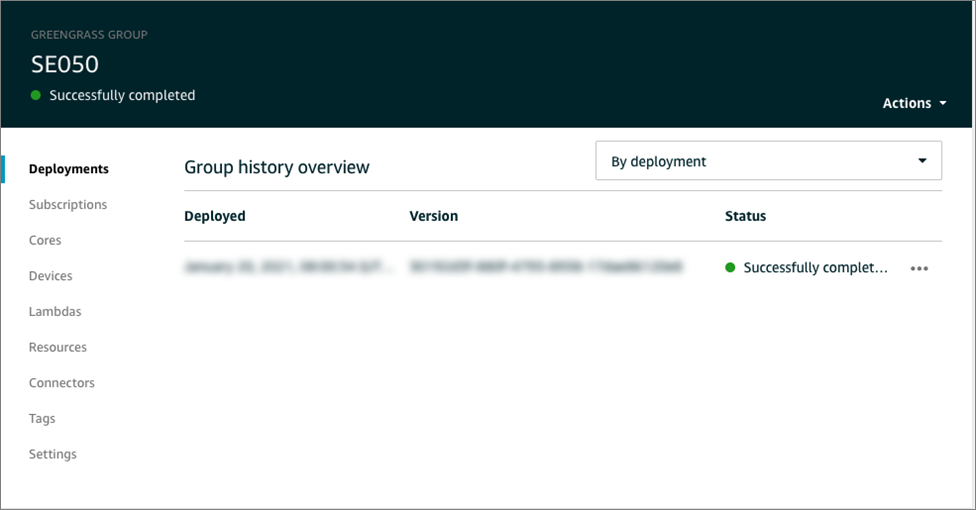Expand the By deployment filter dropdown

click(768, 161)
